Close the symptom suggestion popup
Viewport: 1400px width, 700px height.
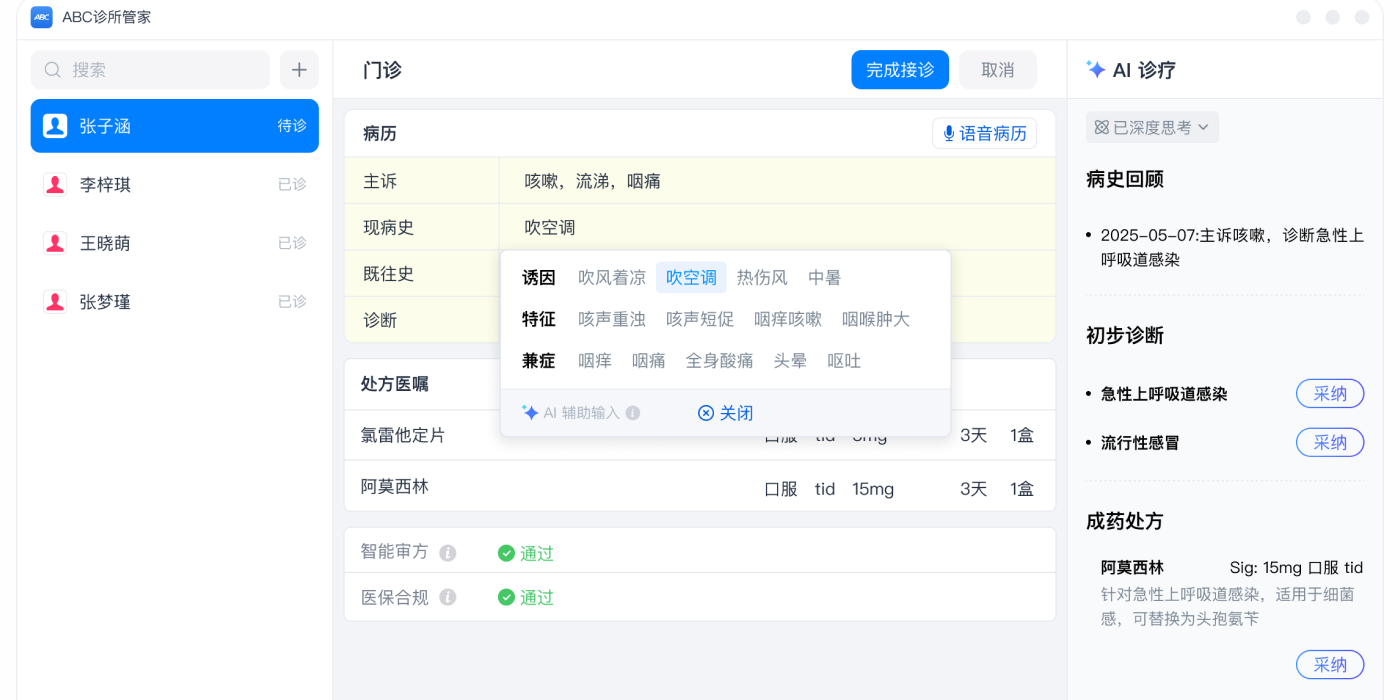click(725, 413)
